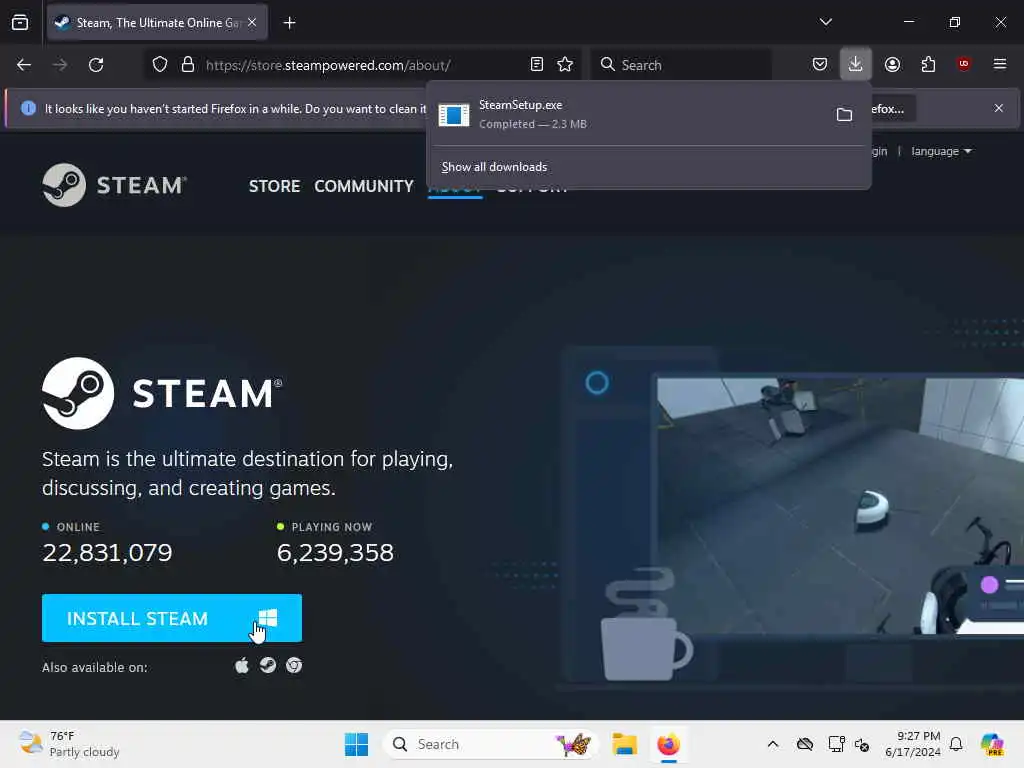This screenshot has height=768, width=1024.
Task: Open the Firefox account icon
Action: [x=892, y=64]
